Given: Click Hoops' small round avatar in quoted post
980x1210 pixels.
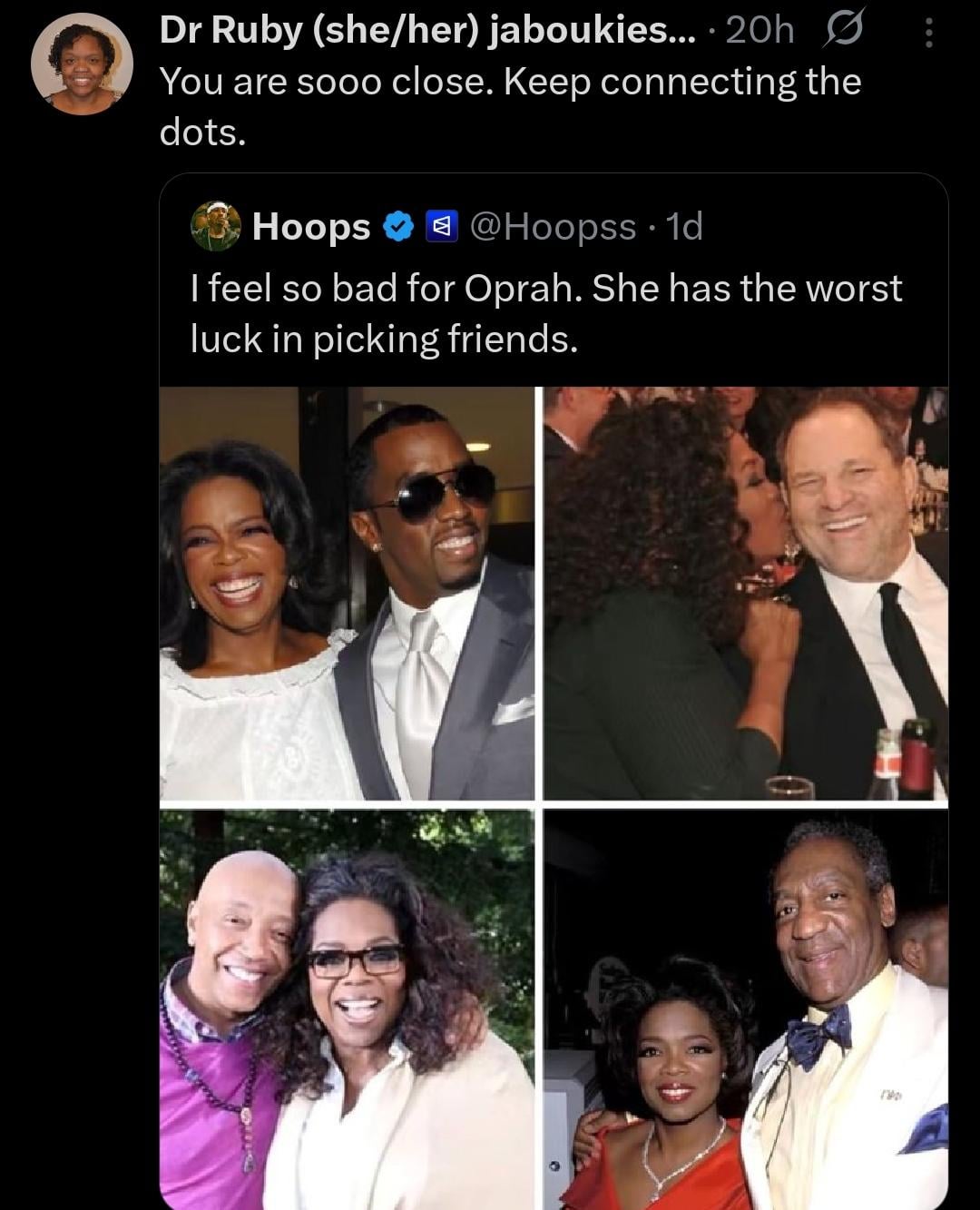Looking at the screenshot, I should [215, 226].
